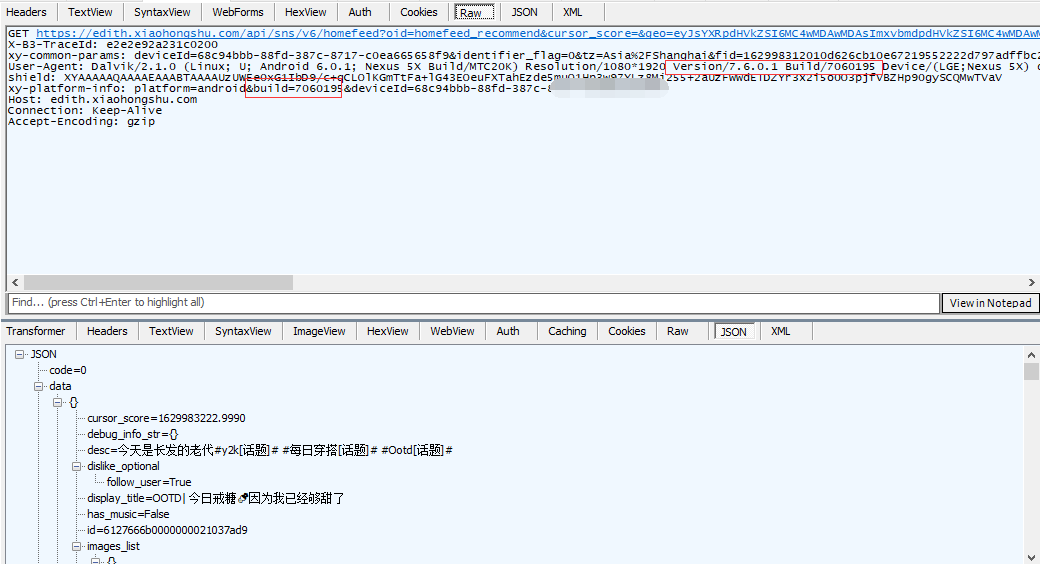Click the User-Agent header line
This screenshot has width=1040, height=564.
524,66
